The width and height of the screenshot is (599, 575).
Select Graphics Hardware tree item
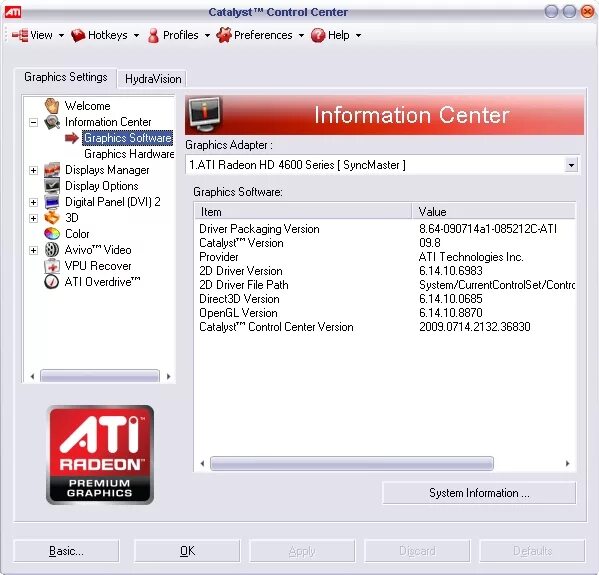pyautogui.click(x=129, y=154)
